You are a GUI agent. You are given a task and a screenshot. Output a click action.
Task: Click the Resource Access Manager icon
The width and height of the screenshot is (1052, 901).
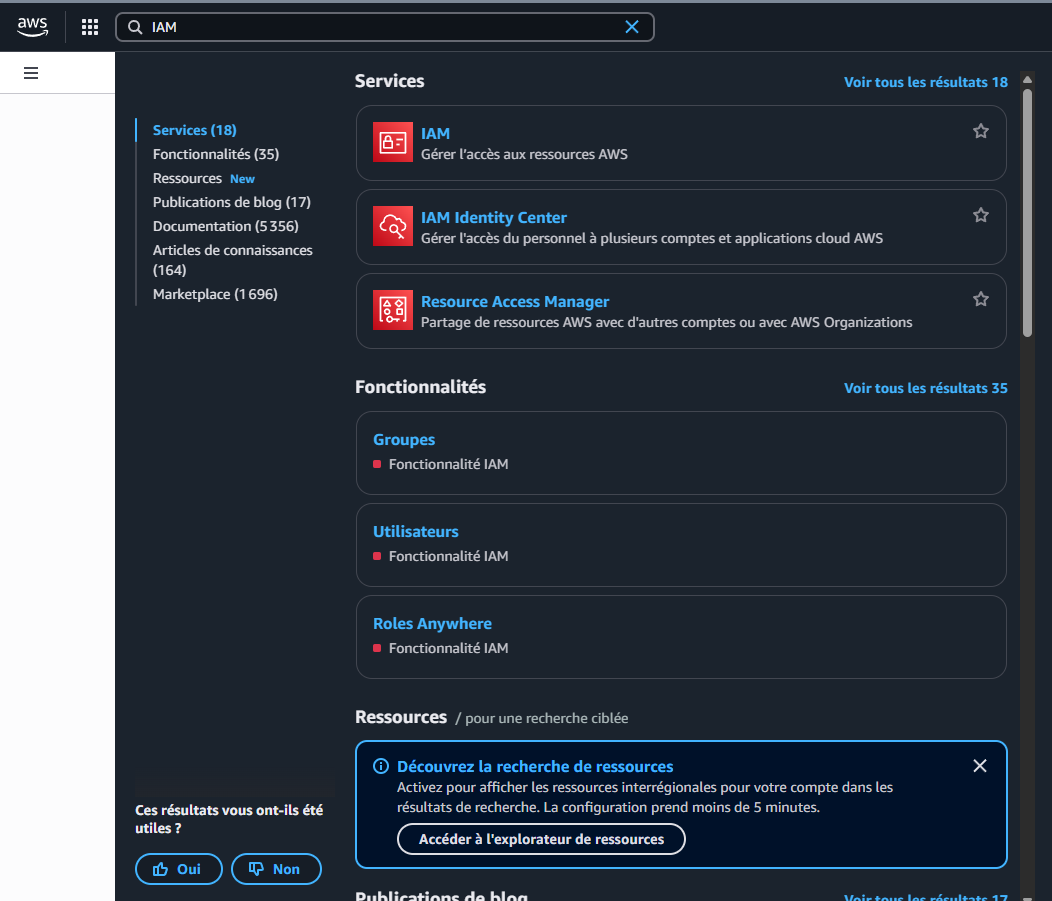pyautogui.click(x=393, y=311)
